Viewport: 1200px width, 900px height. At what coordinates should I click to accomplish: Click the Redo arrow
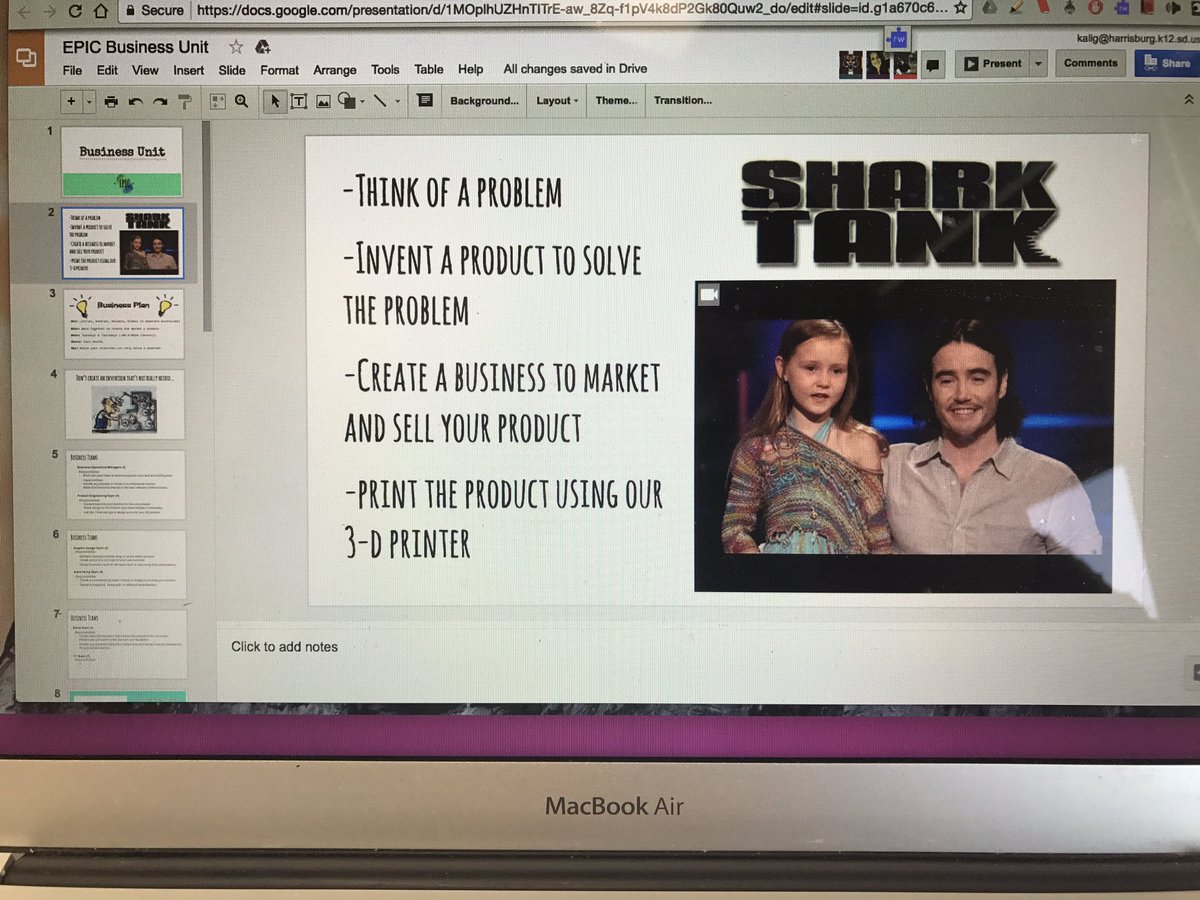(160, 101)
